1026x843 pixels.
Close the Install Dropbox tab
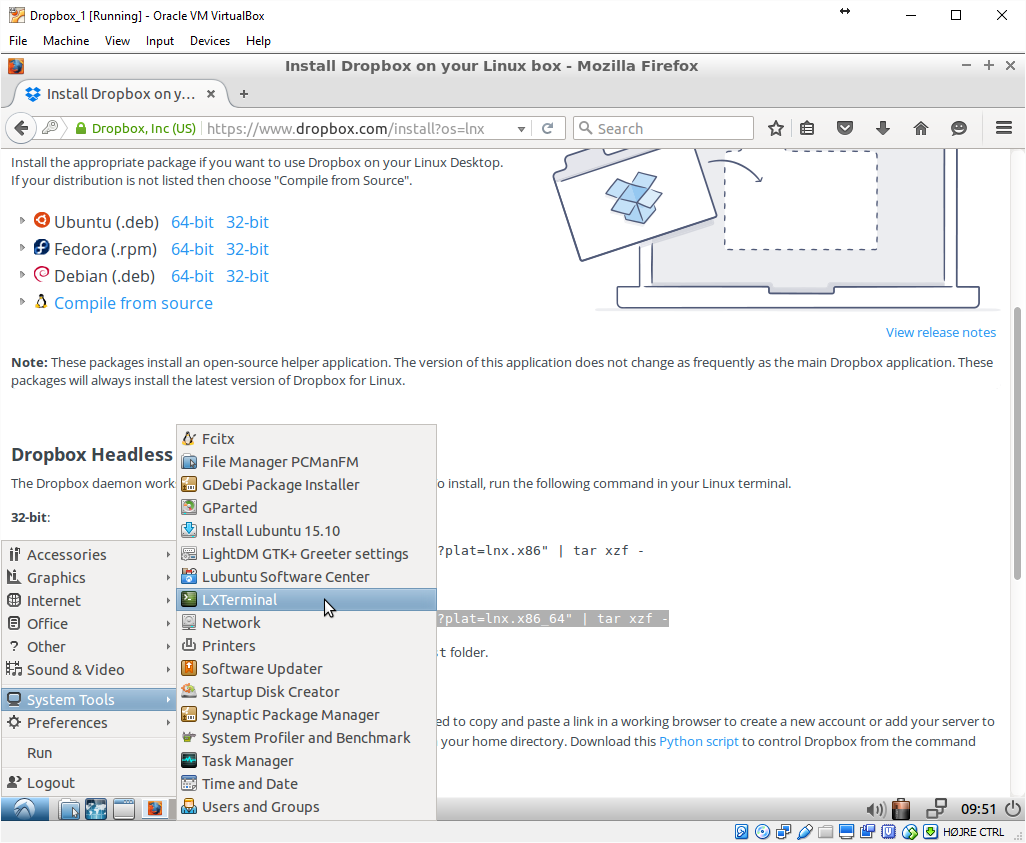(211, 94)
